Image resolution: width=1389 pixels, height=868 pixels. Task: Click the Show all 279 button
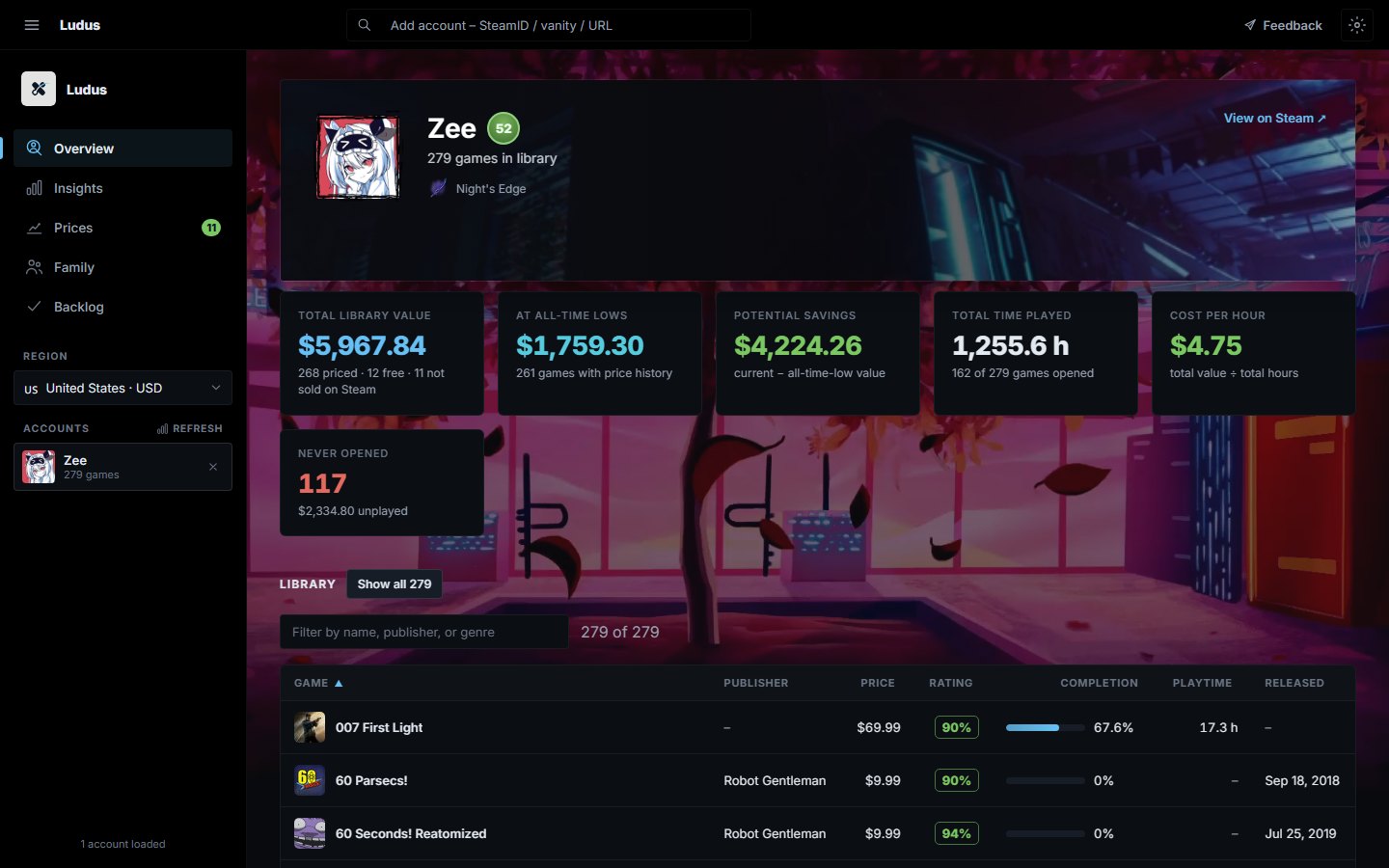coord(395,583)
